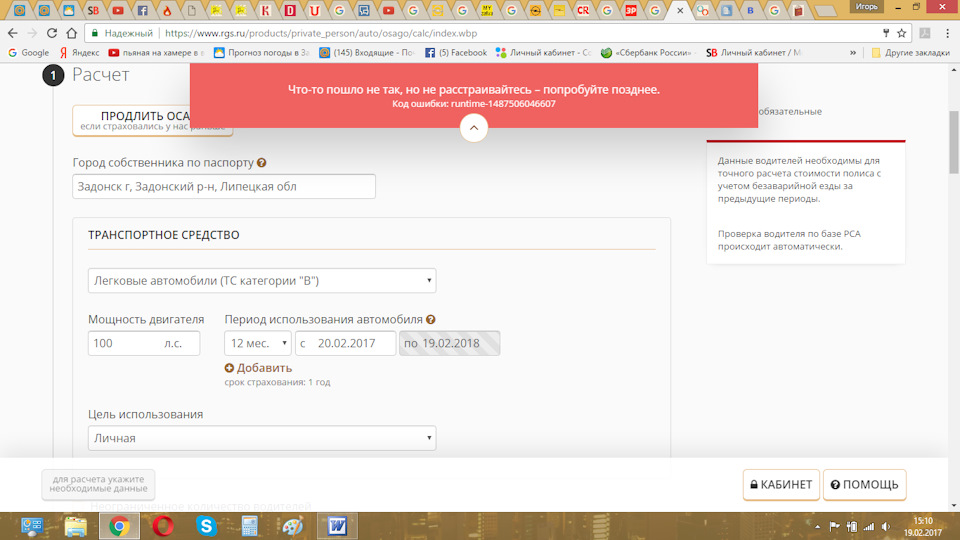Click the plus Добавить period link
The image size is (960, 540).
pyautogui.click(x=259, y=368)
